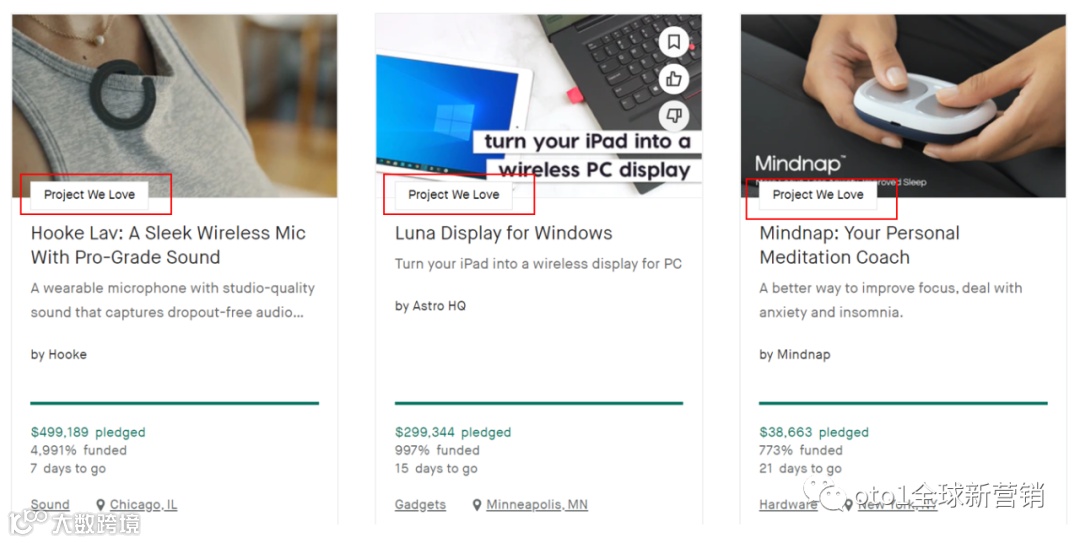This screenshot has width=1080, height=543.
Task: Click the bookmark icon on Luna Display card
Action: [674, 43]
